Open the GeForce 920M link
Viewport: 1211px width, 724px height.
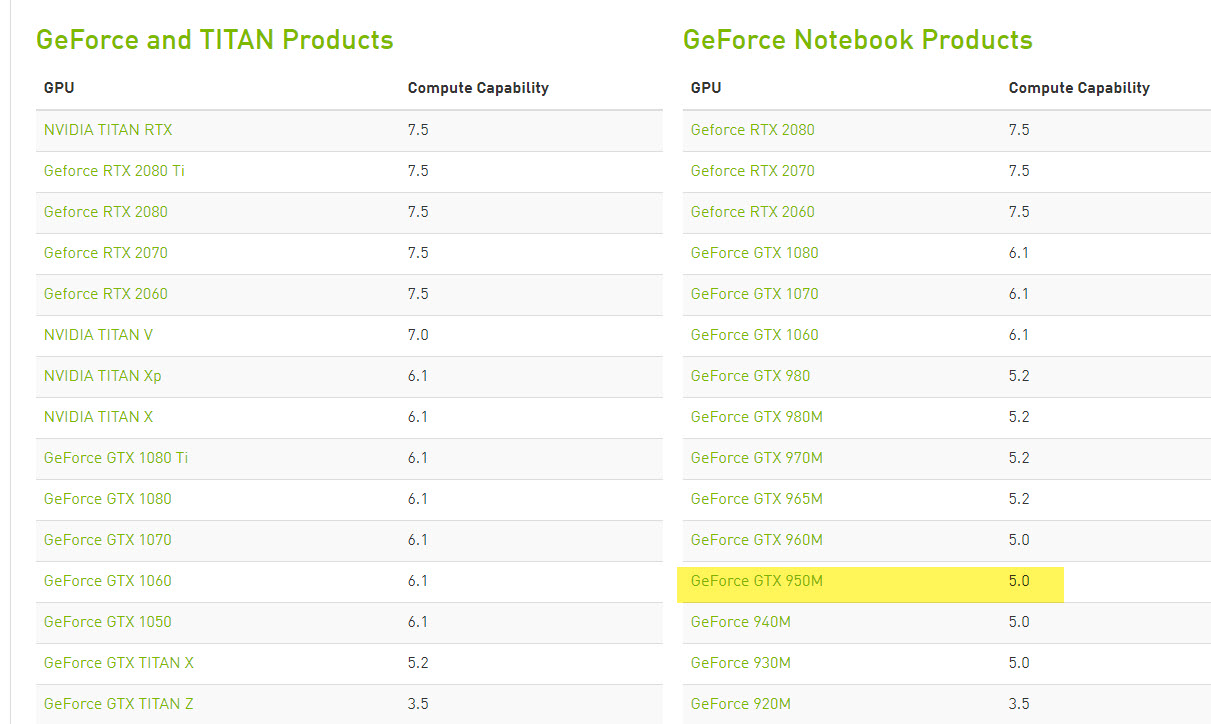coord(741,704)
